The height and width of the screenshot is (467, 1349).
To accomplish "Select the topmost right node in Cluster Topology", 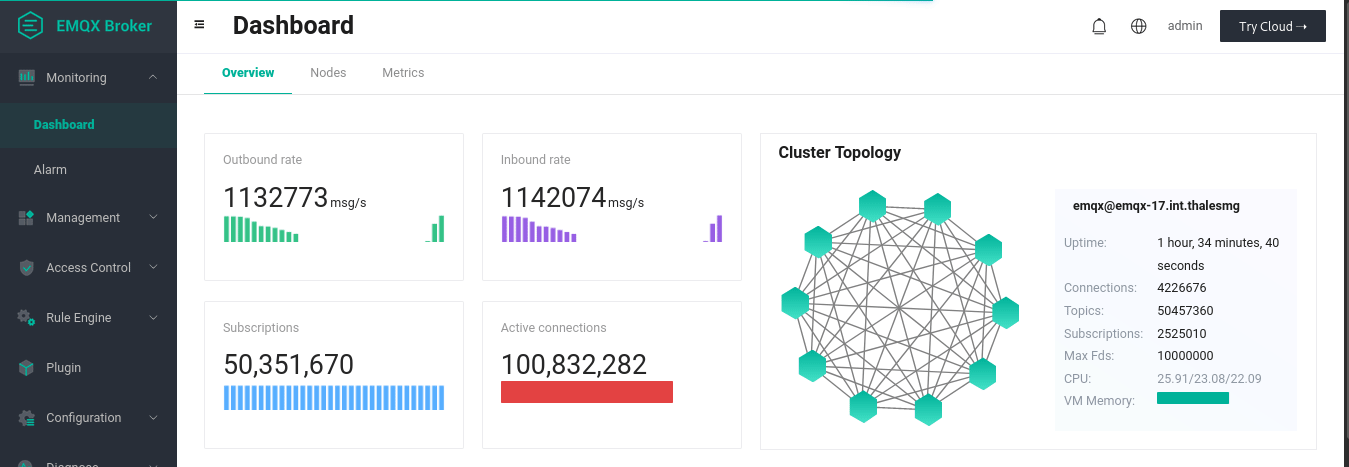I will (x=937, y=208).
